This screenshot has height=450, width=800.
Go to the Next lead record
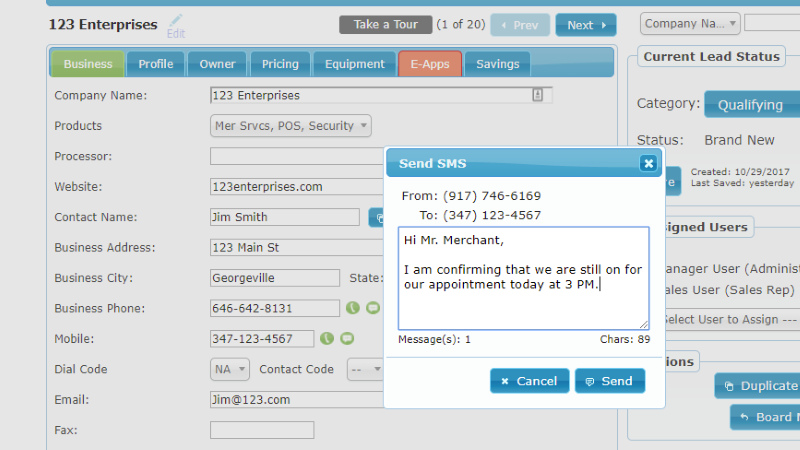point(586,25)
